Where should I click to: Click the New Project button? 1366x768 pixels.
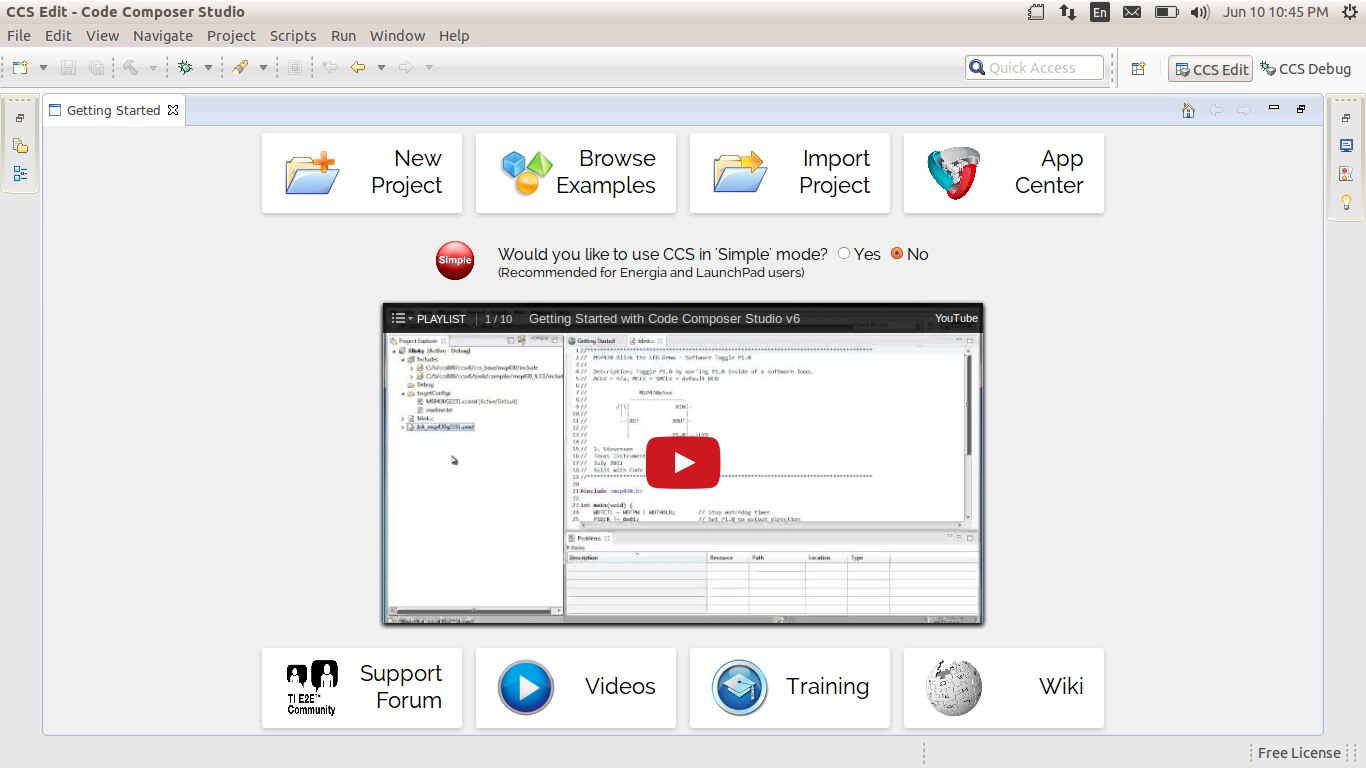pyautogui.click(x=362, y=173)
